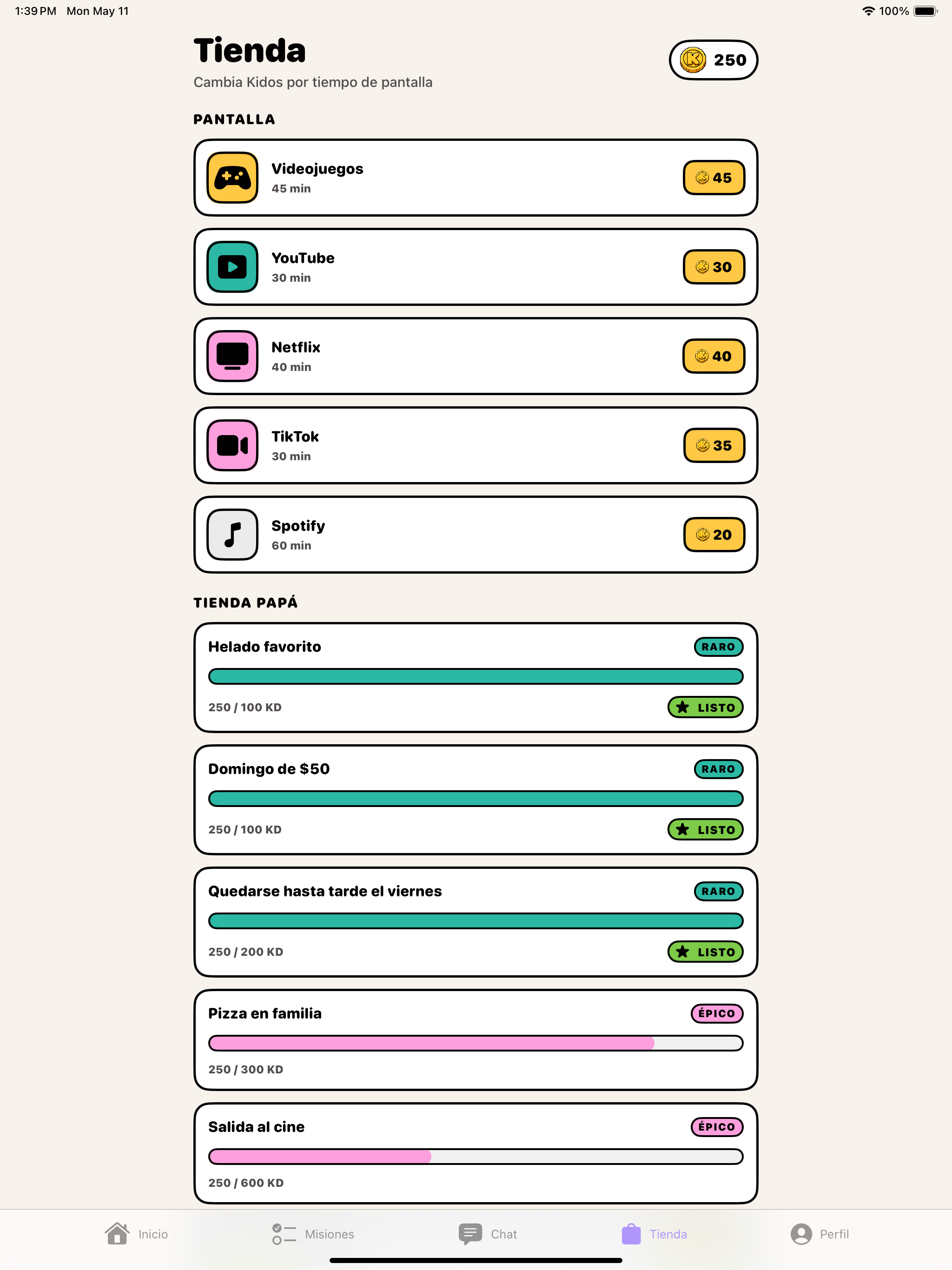Switch to the Misiones tab
The image size is (952, 1270).
pyautogui.click(x=313, y=1234)
